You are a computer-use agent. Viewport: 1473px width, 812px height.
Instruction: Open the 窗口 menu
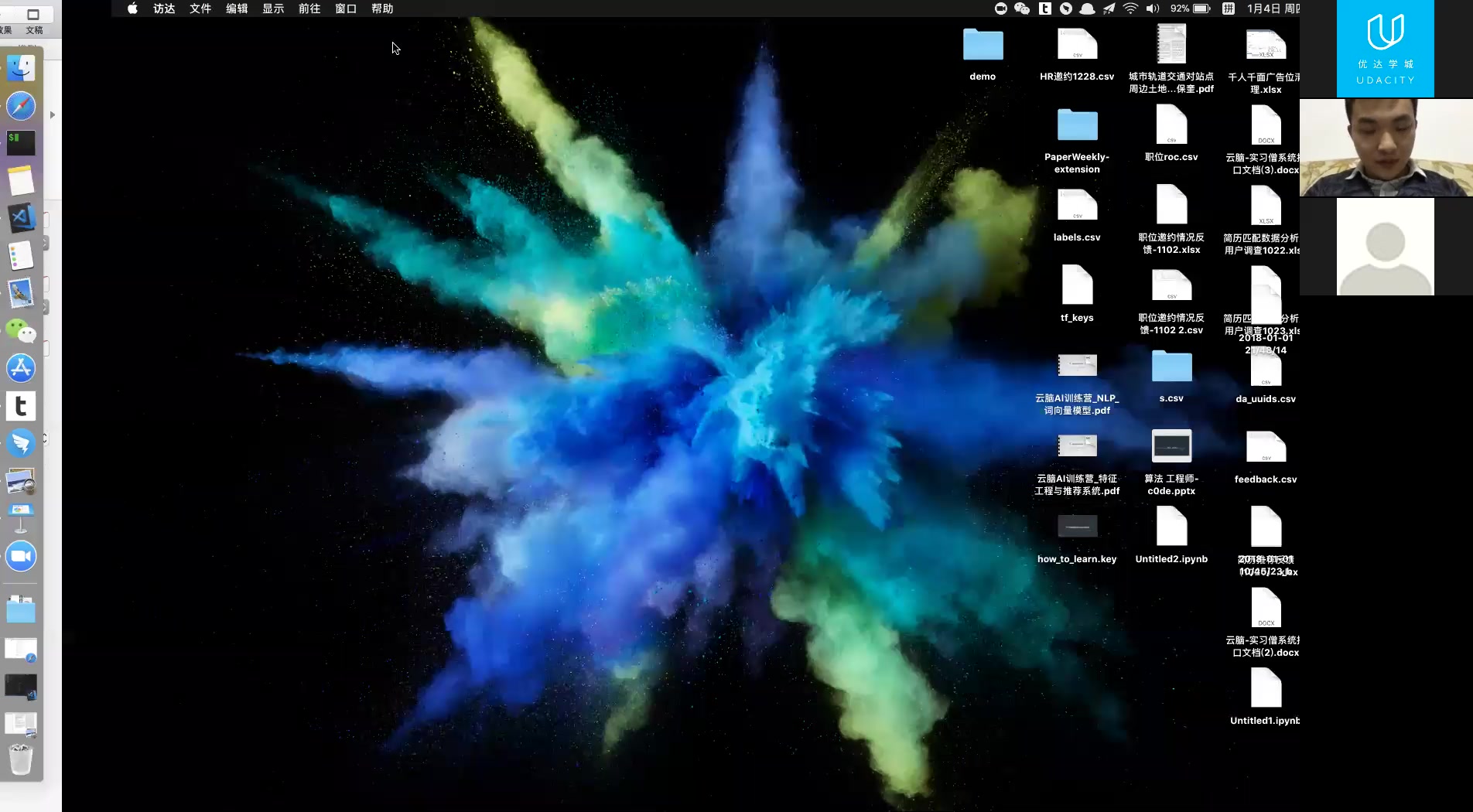pos(346,9)
